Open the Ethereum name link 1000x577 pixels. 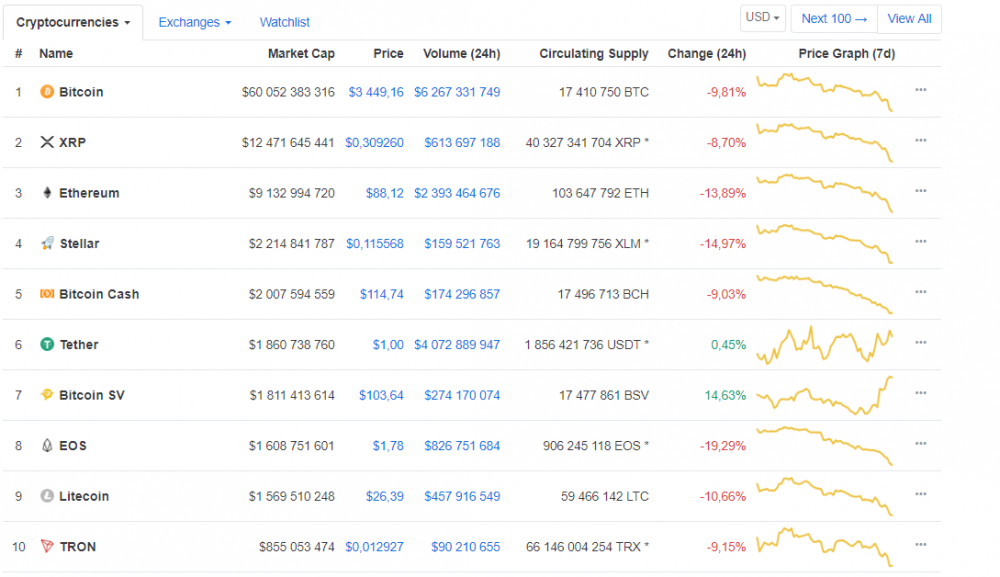click(x=89, y=193)
